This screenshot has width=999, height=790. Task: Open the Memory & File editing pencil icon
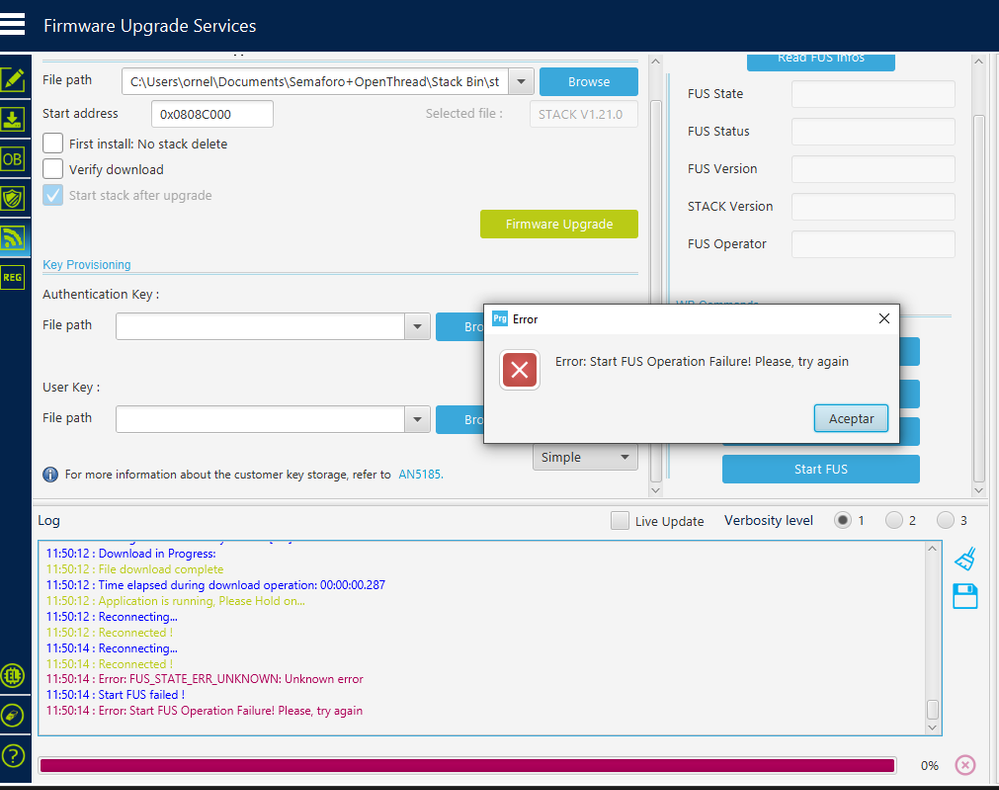(13, 80)
